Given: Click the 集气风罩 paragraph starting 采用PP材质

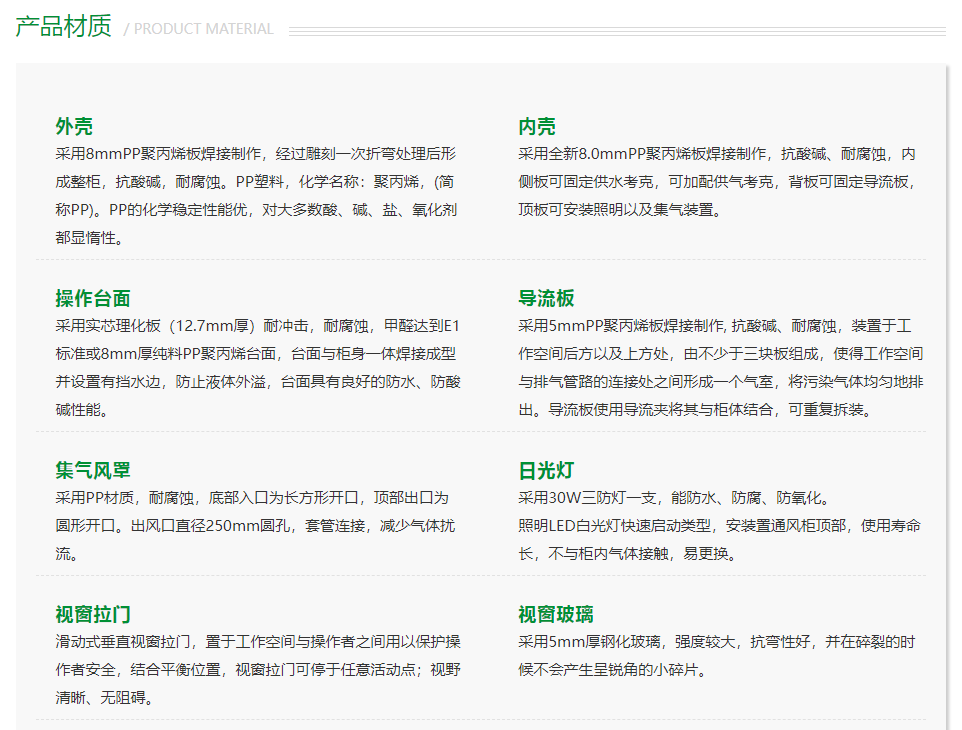Looking at the screenshot, I should pyautogui.click(x=256, y=526).
